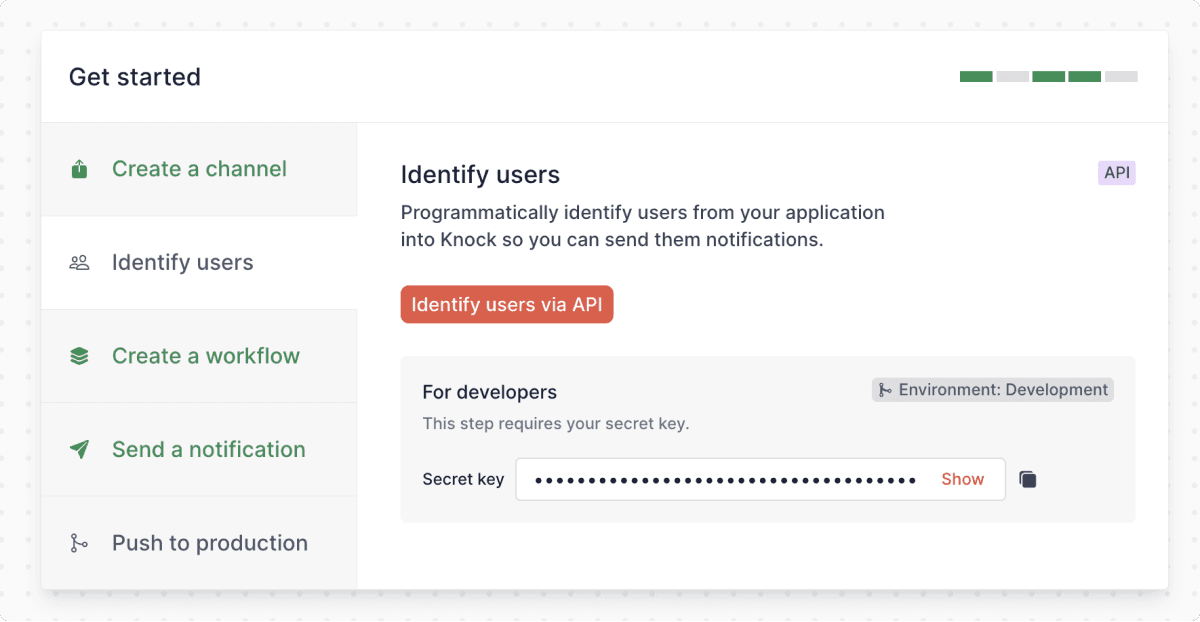Select the purple API badge
The height and width of the screenshot is (622, 1200).
1117,172
